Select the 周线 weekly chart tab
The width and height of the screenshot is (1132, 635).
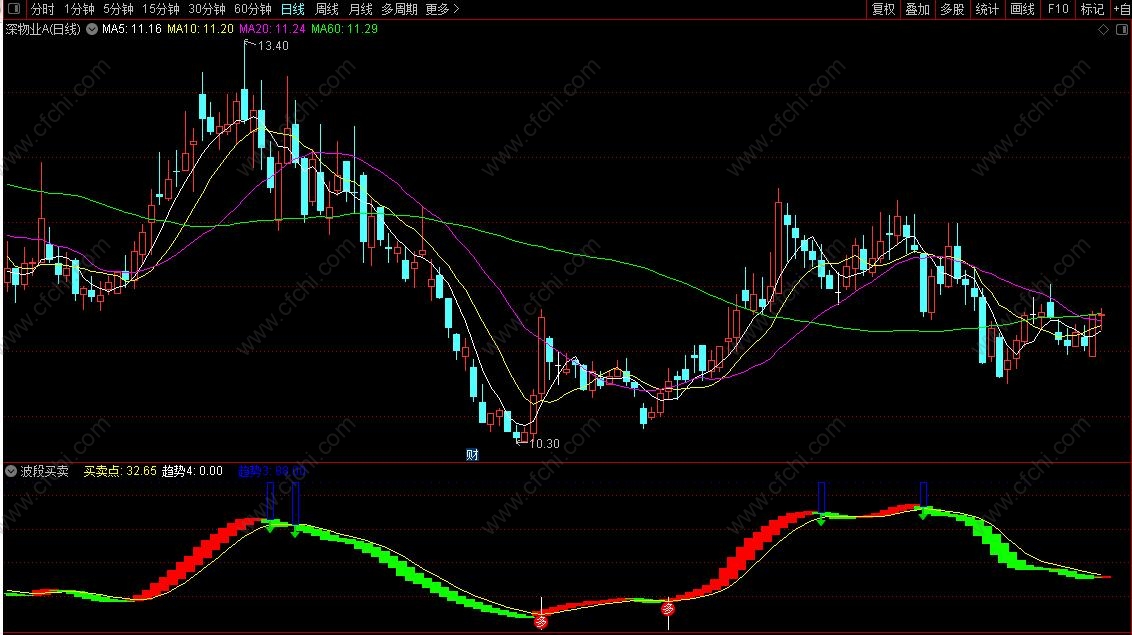pyautogui.click(x=327, y=9)
